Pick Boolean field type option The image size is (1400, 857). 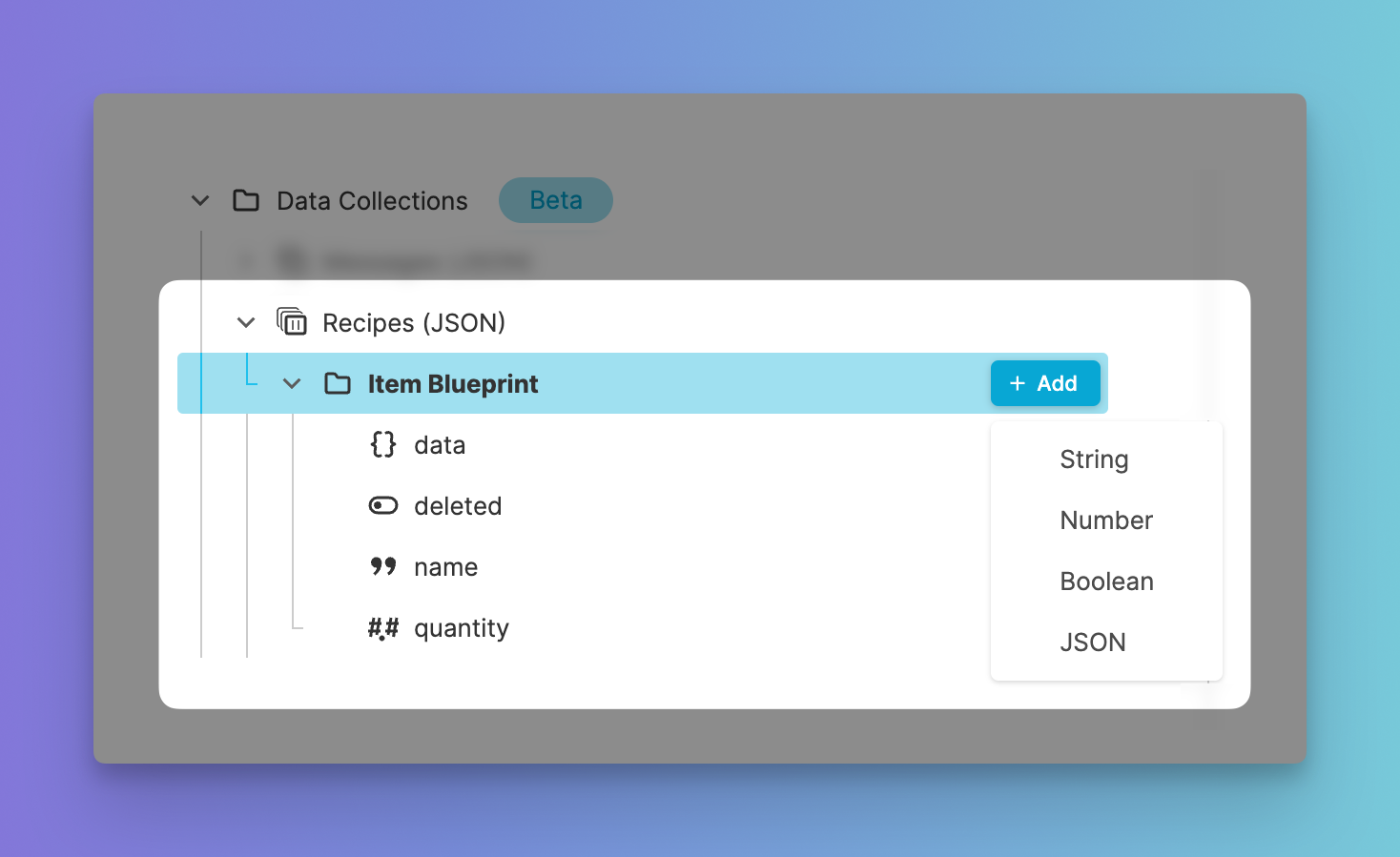1106,582
